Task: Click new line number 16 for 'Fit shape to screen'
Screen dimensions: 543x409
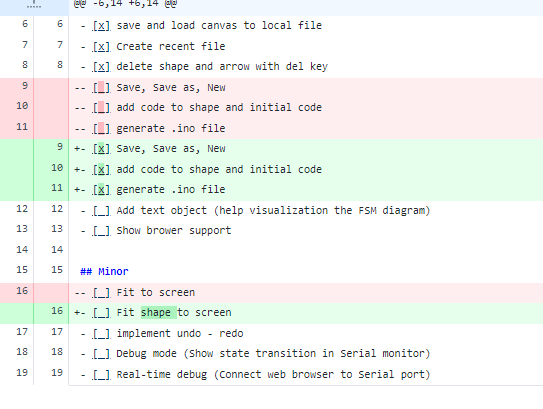Action: [57, 311]
